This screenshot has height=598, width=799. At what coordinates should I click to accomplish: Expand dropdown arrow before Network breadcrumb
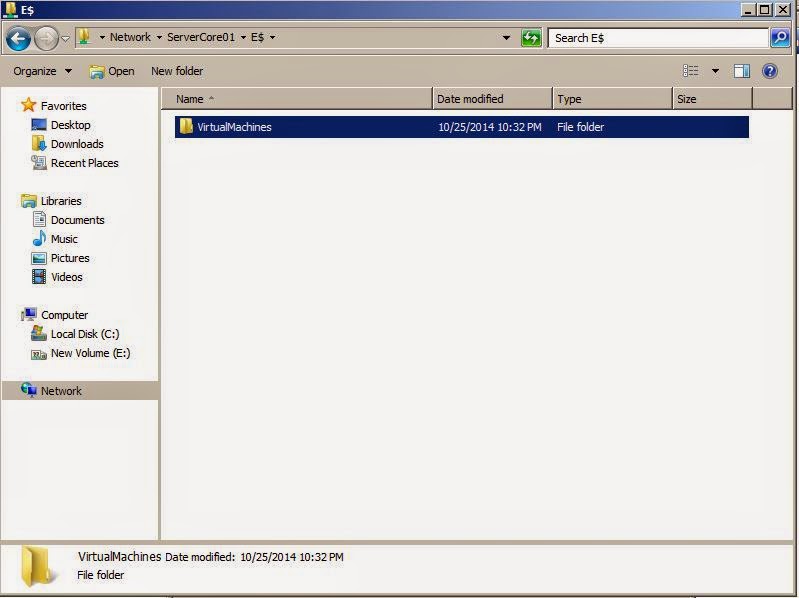pos(102,37)
